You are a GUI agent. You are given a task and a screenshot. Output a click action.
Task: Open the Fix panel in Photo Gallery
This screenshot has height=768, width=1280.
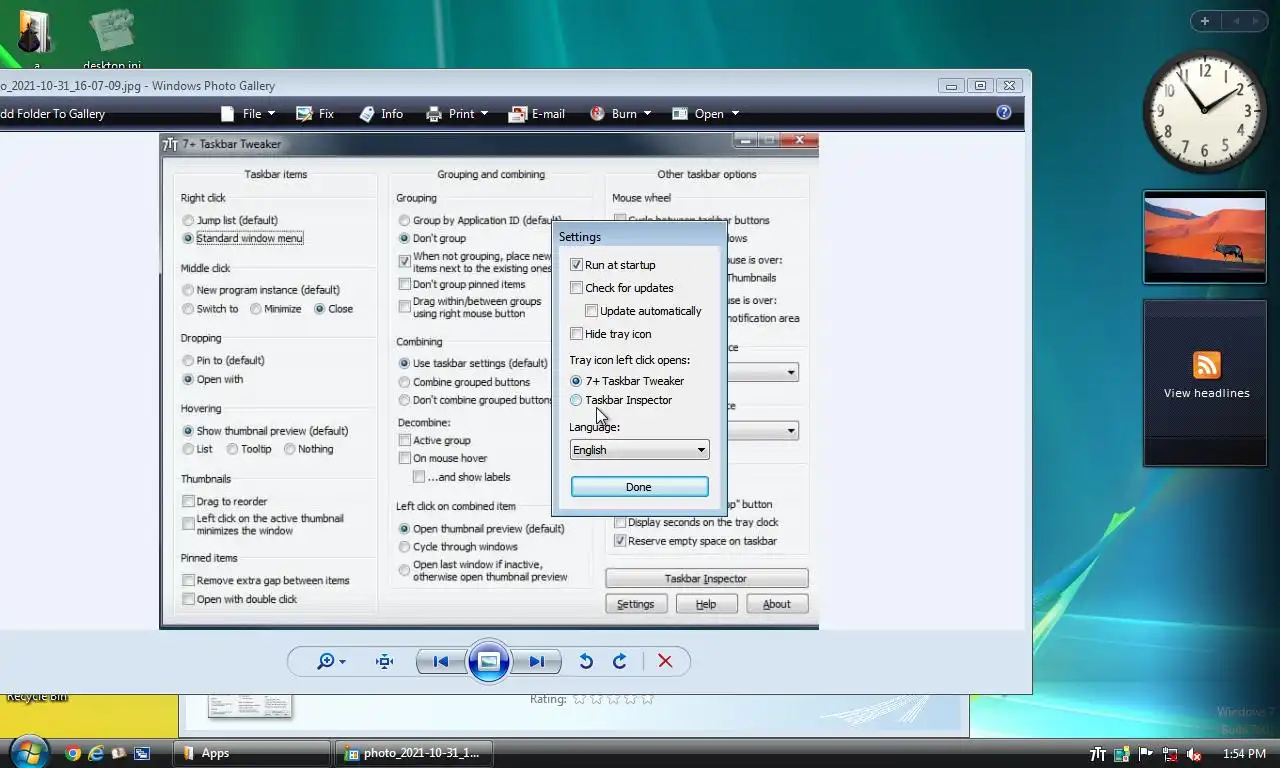click(x=314, y=114)
